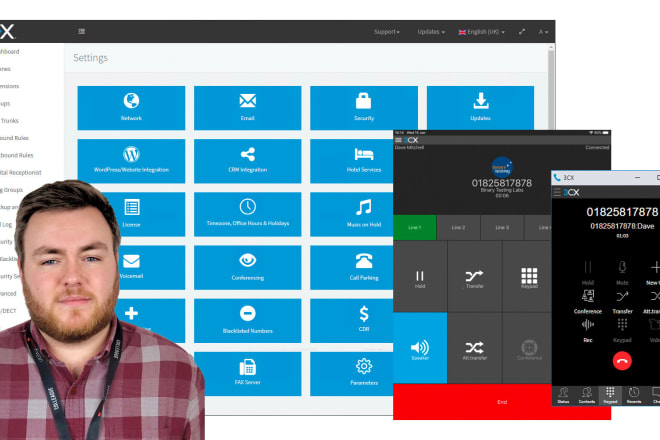This screenshot has width=660, height=440.
Task: Click the red hang-up button in softphone
Action: tap(622, 361)
